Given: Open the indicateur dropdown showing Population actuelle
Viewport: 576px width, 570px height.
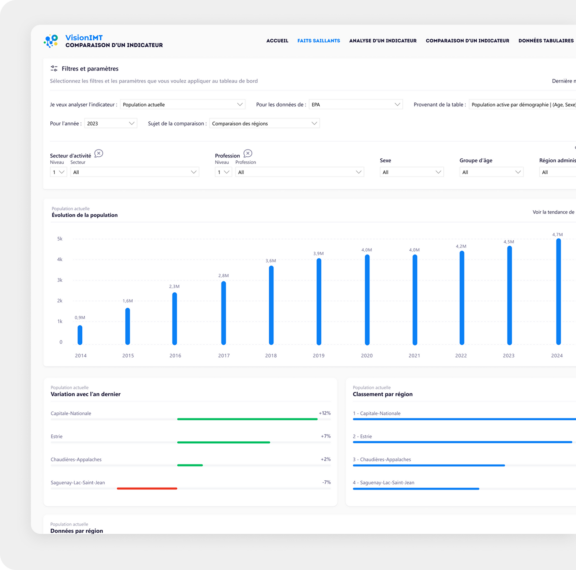Looking at the screenshot, I should pos(183,105).
